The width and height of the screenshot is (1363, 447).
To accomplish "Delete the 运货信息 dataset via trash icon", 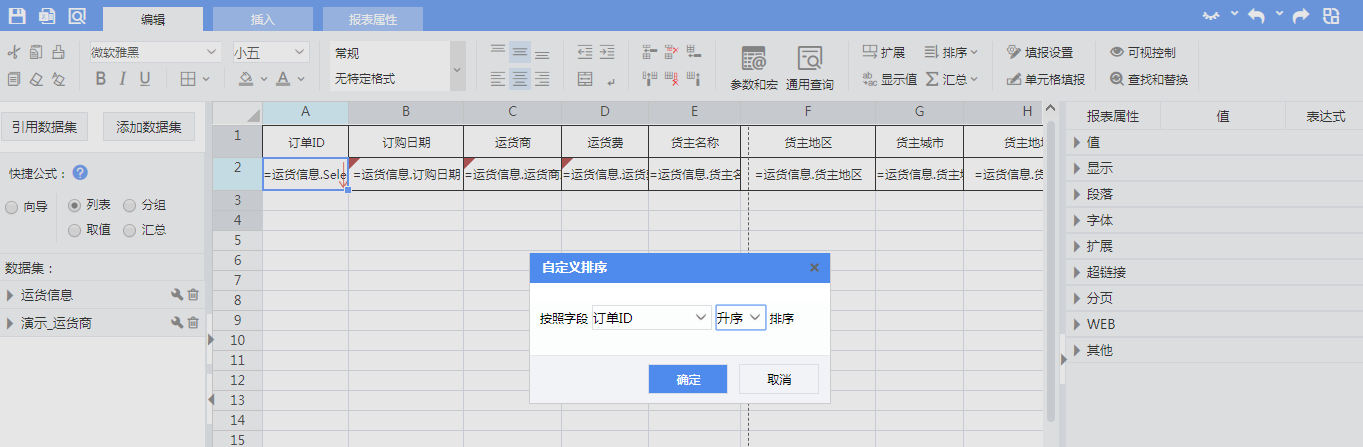I will tap(193, 295).
